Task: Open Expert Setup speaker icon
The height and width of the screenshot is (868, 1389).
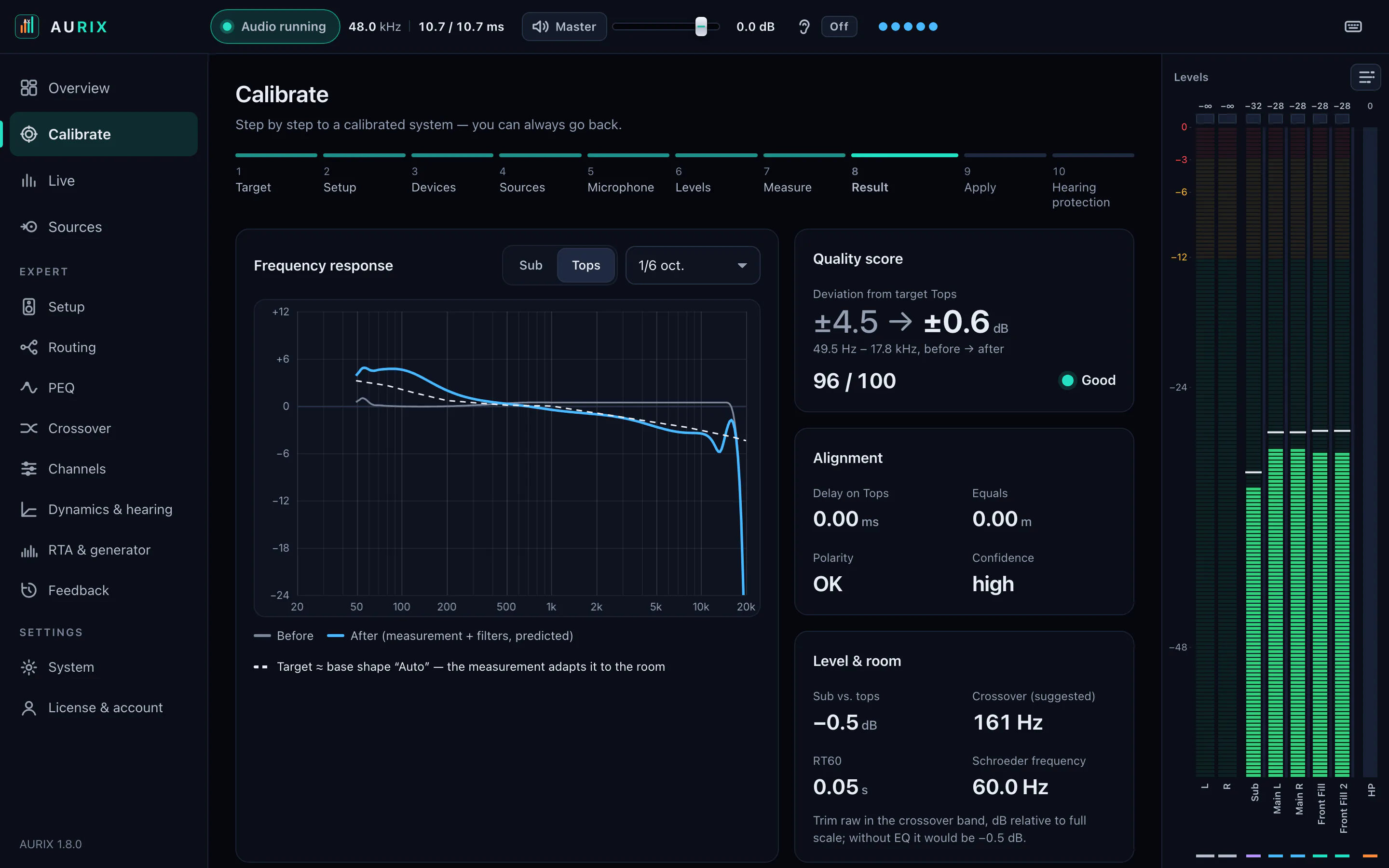Action: 29,307
